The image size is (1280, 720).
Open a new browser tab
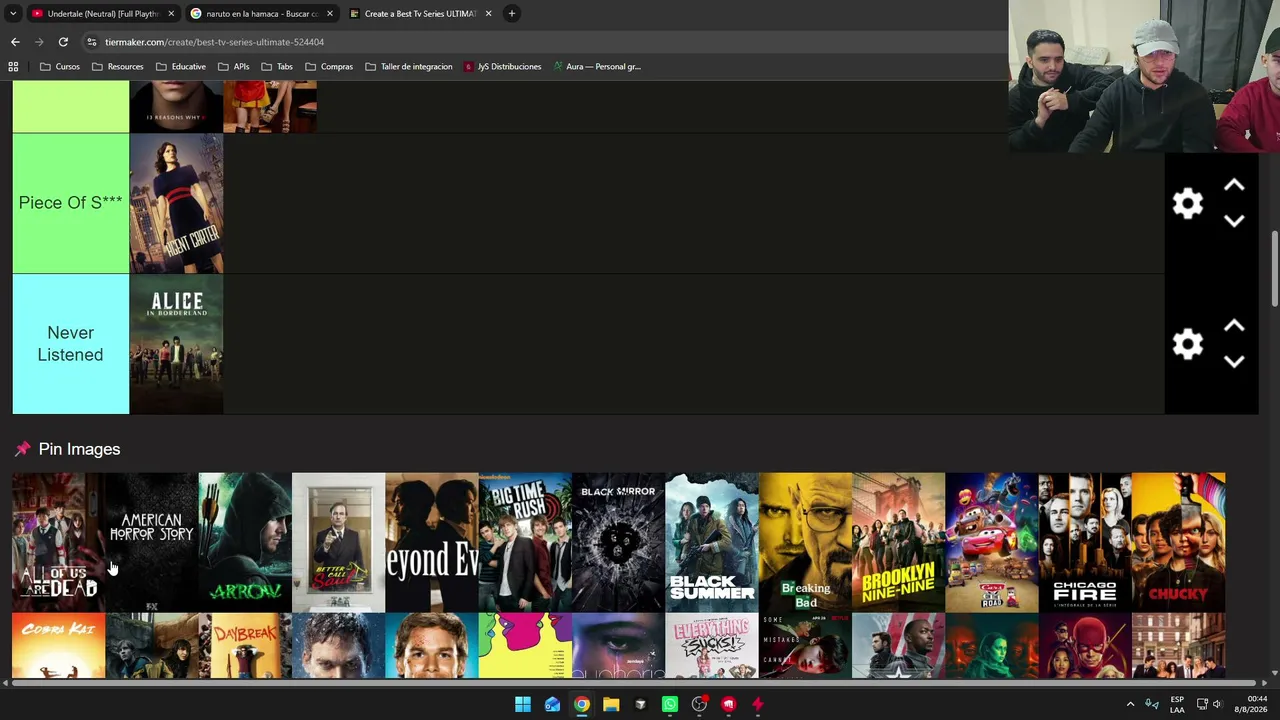511,13
